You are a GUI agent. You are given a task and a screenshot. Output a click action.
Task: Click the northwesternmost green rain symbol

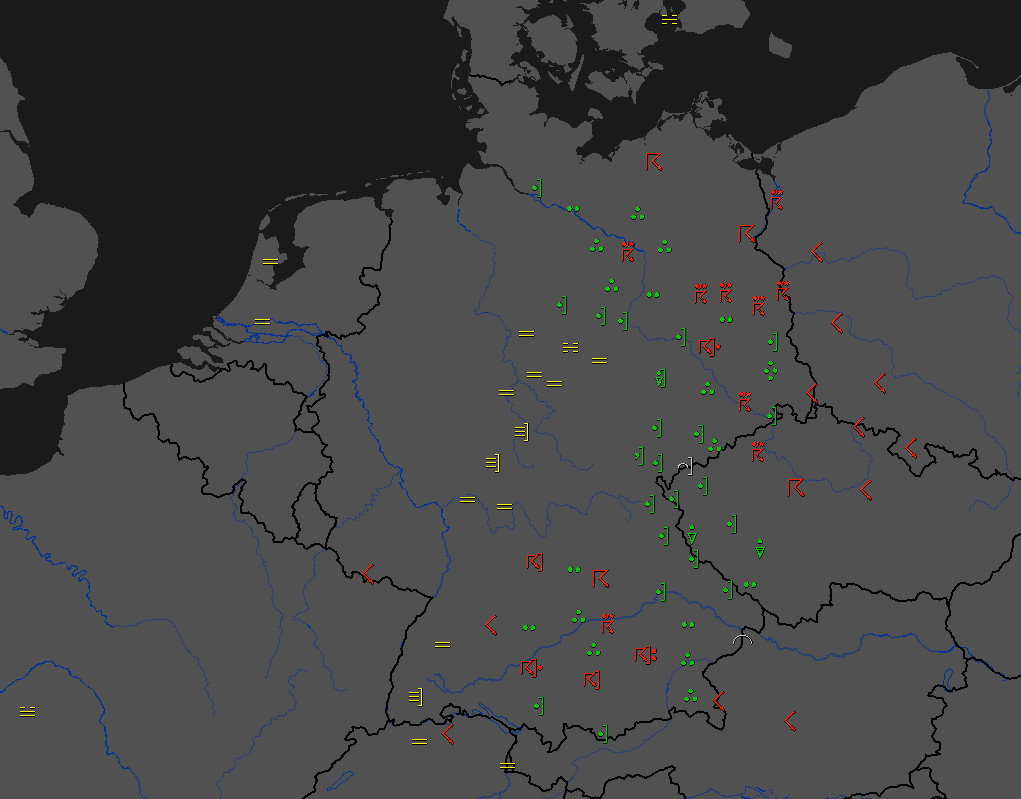coord(537,187)
